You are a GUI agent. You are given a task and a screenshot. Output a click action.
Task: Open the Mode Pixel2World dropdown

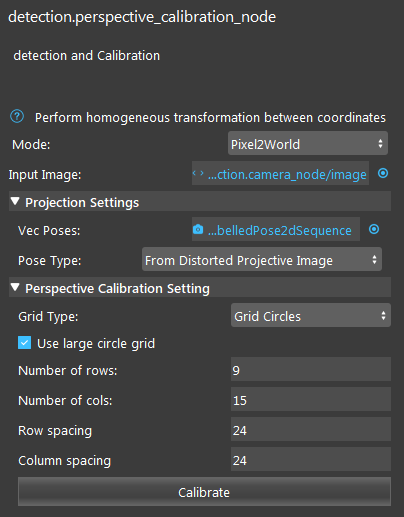pyautogui.click(x=308, y=143)
